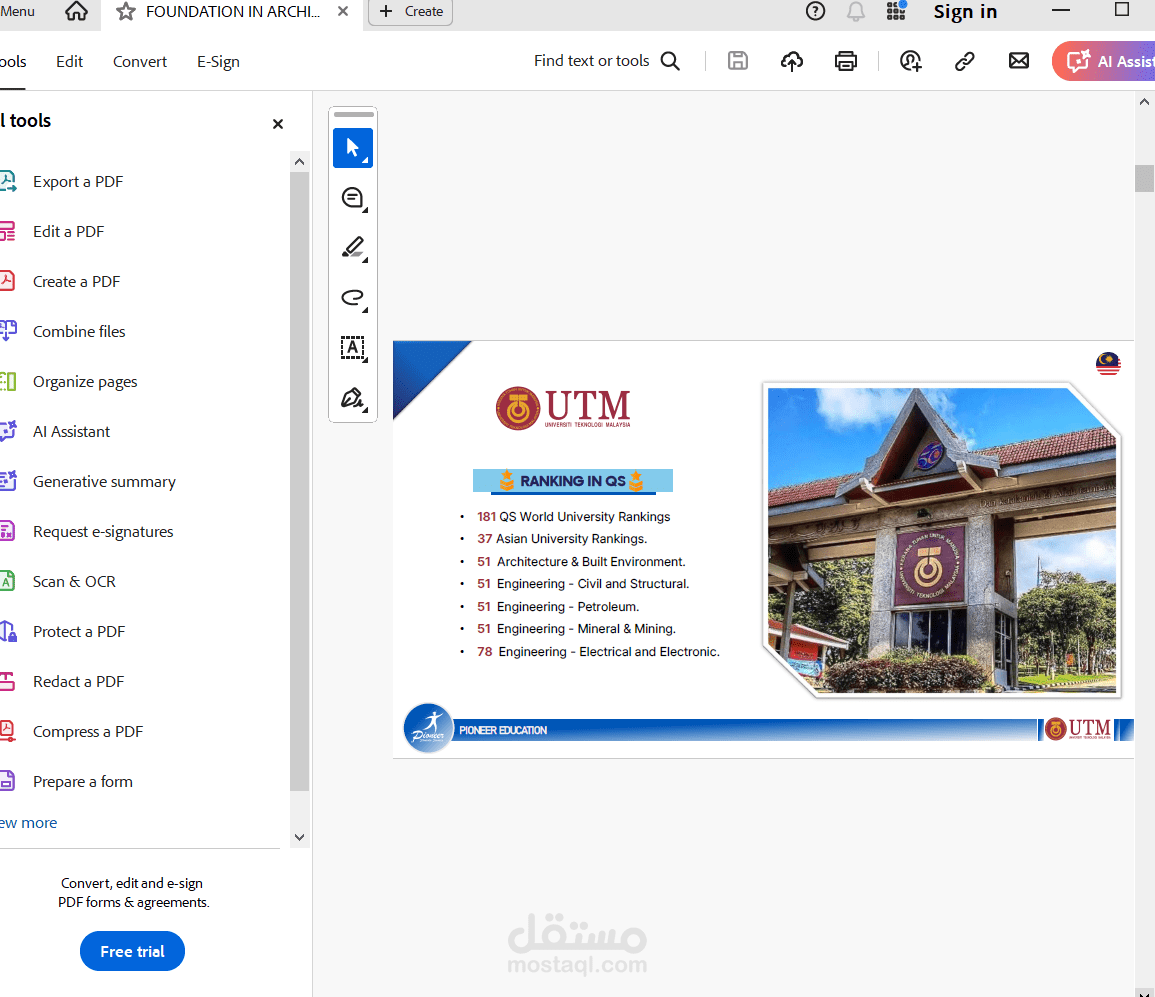Screen dimensions: 1155x997
Task: Share with others icon
Action: [x=910, y=61]
